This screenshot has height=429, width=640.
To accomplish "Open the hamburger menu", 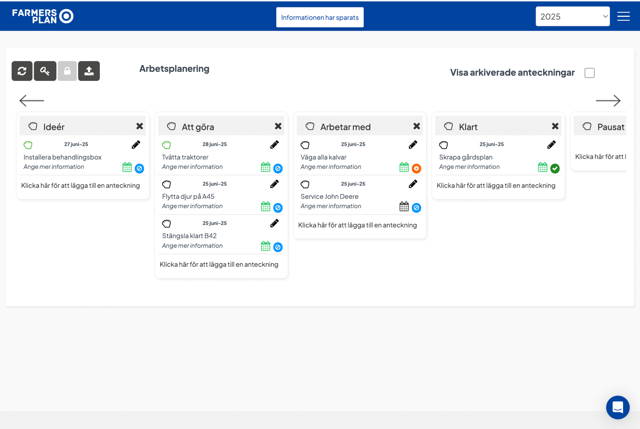I will (x=624, y=16).
